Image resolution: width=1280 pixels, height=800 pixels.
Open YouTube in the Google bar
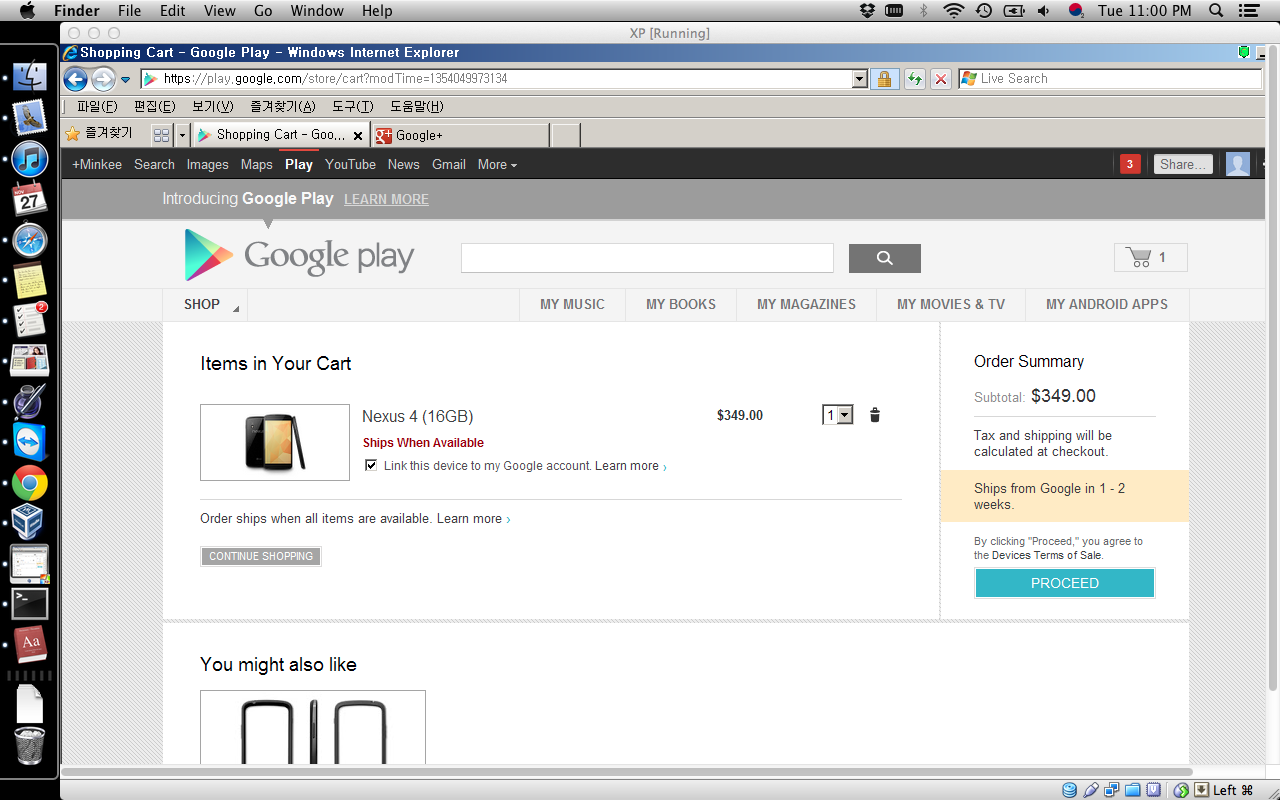[x=350, y=165]
